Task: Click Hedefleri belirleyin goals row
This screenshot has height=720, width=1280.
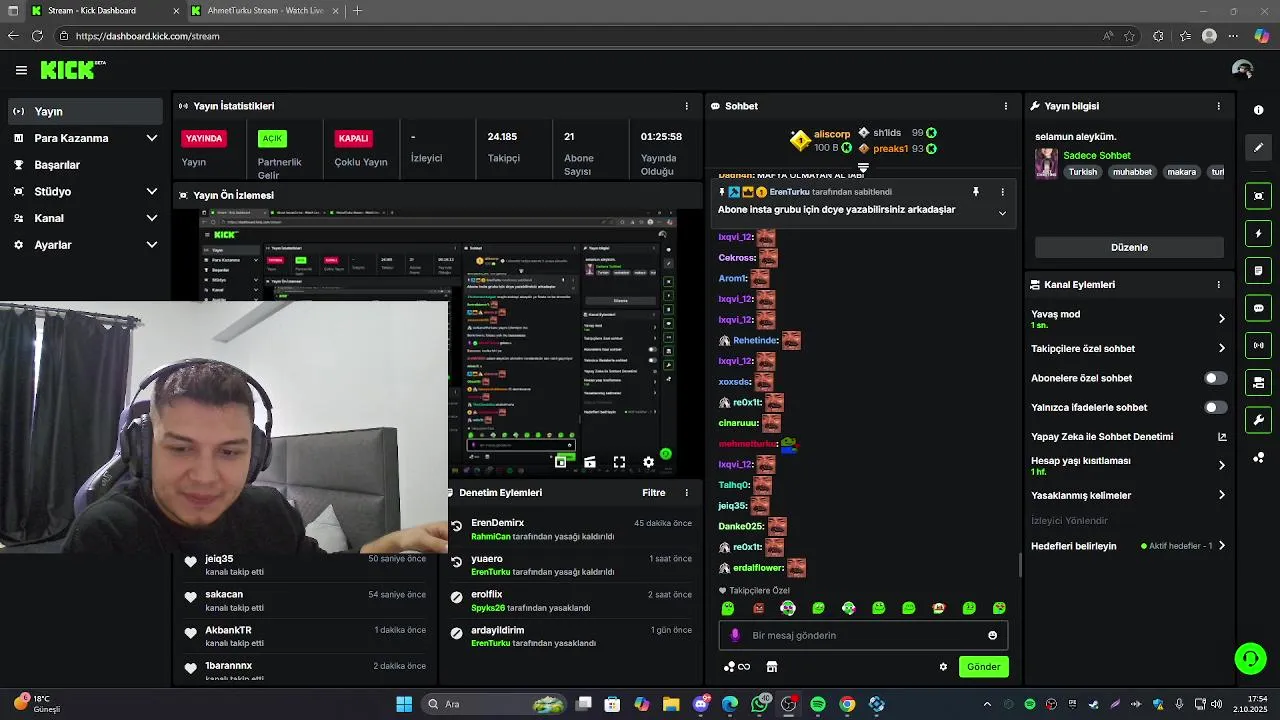Action: tap(1129, 546)
